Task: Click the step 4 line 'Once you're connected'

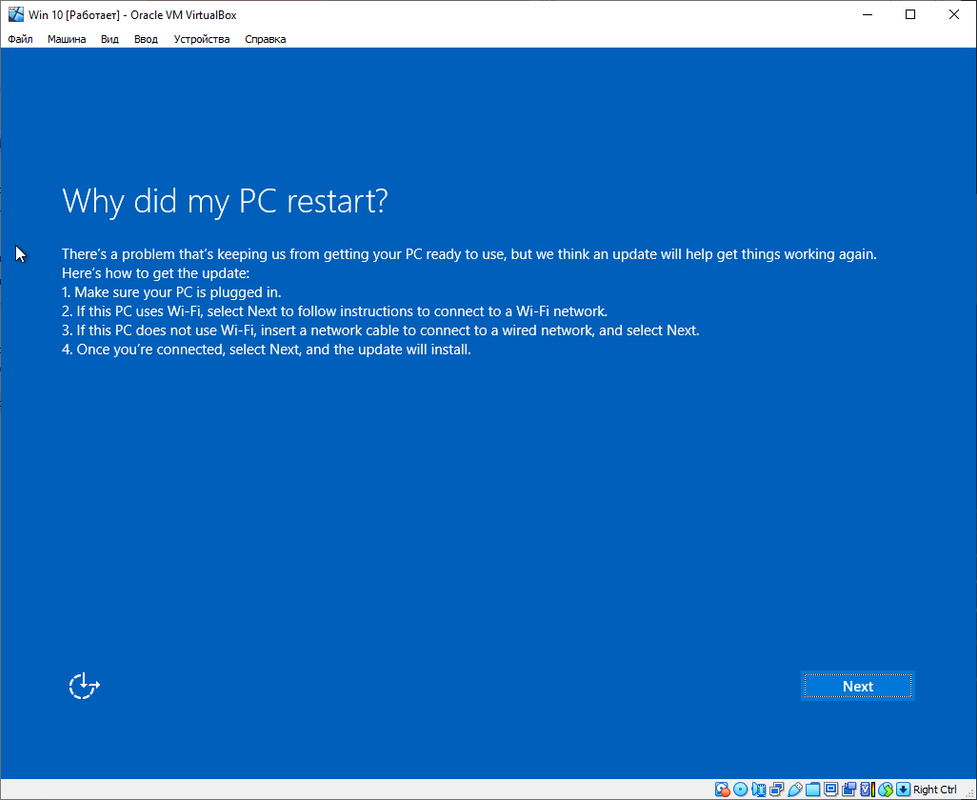Action: tap(266, 350)
